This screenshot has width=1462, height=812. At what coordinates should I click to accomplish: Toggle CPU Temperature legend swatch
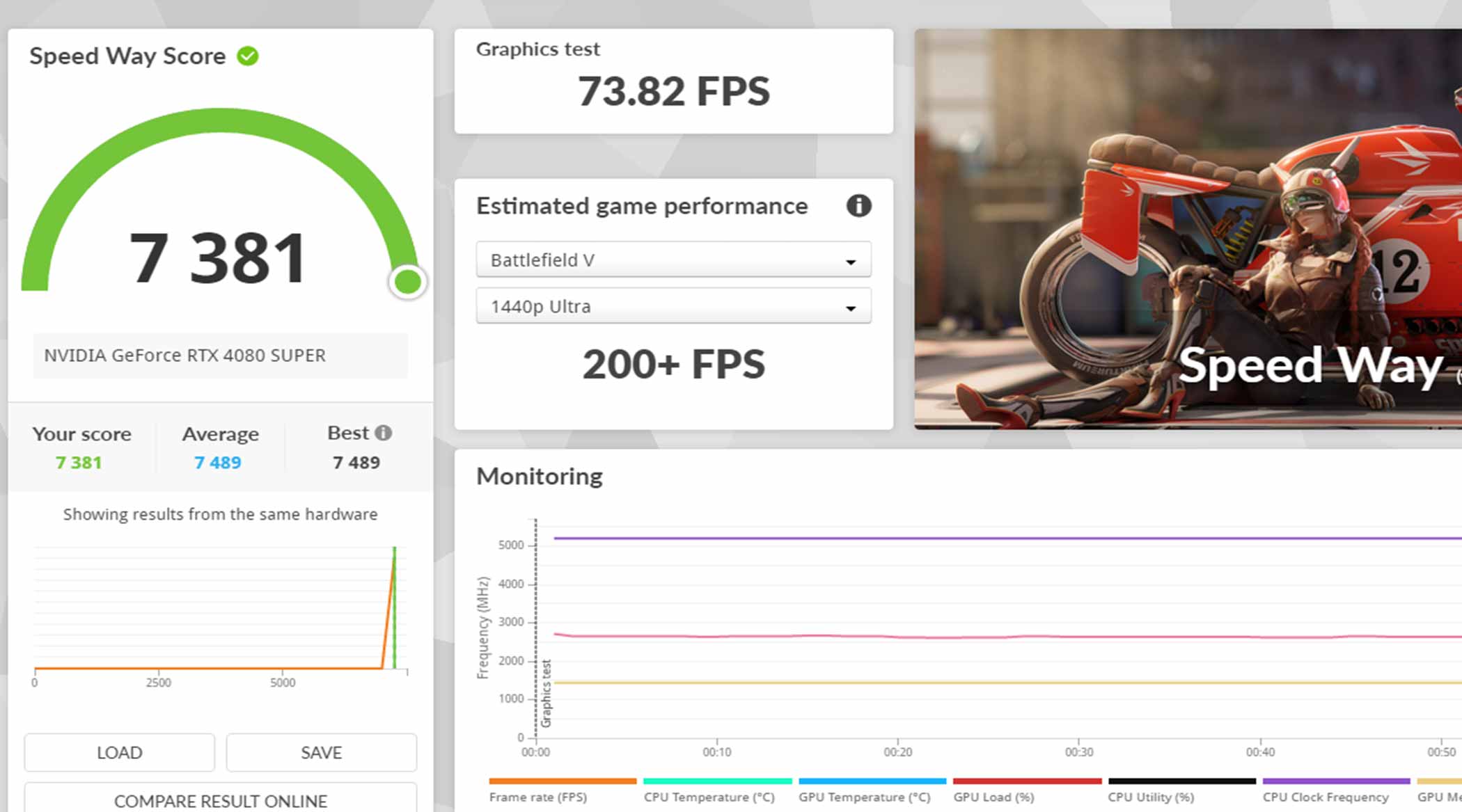pos(718,781)
